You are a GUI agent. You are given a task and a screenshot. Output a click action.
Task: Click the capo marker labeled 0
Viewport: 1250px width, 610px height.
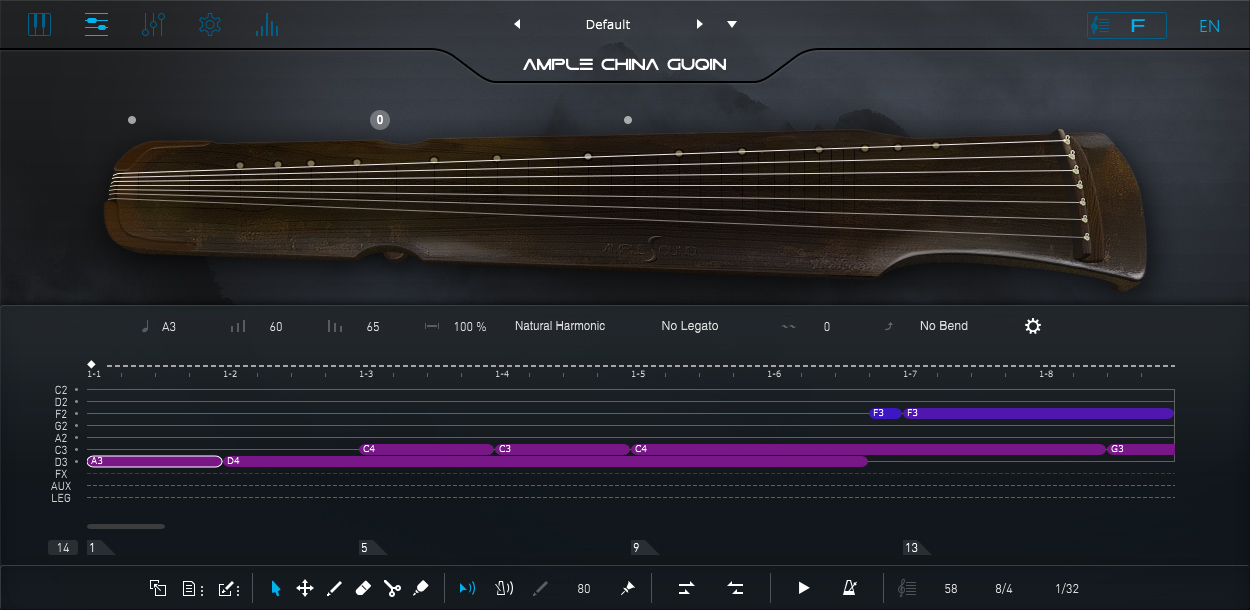pyautogui.click(x=380, y=120)
